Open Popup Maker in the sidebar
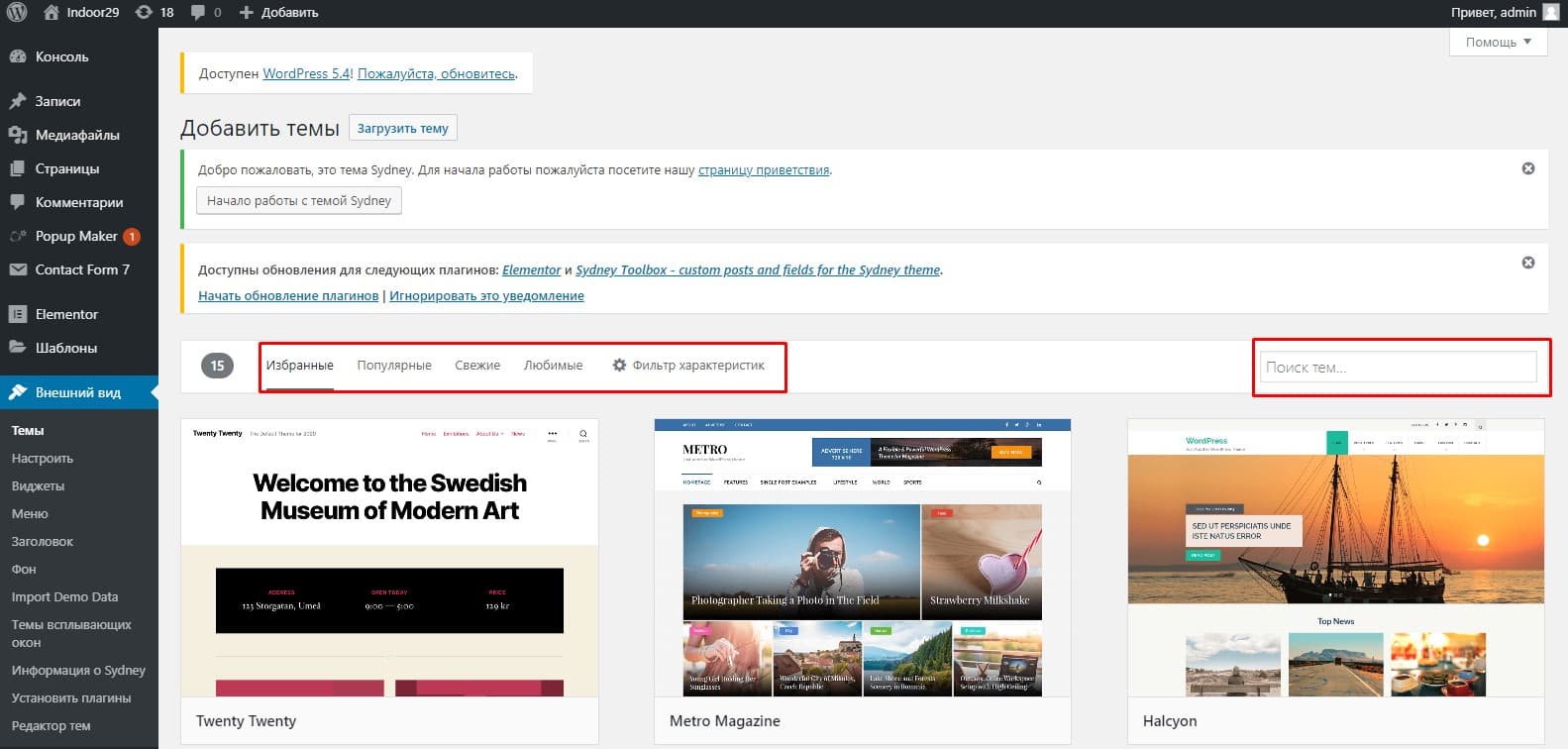This screenshot has width=1568, height=749. [76, 236]
